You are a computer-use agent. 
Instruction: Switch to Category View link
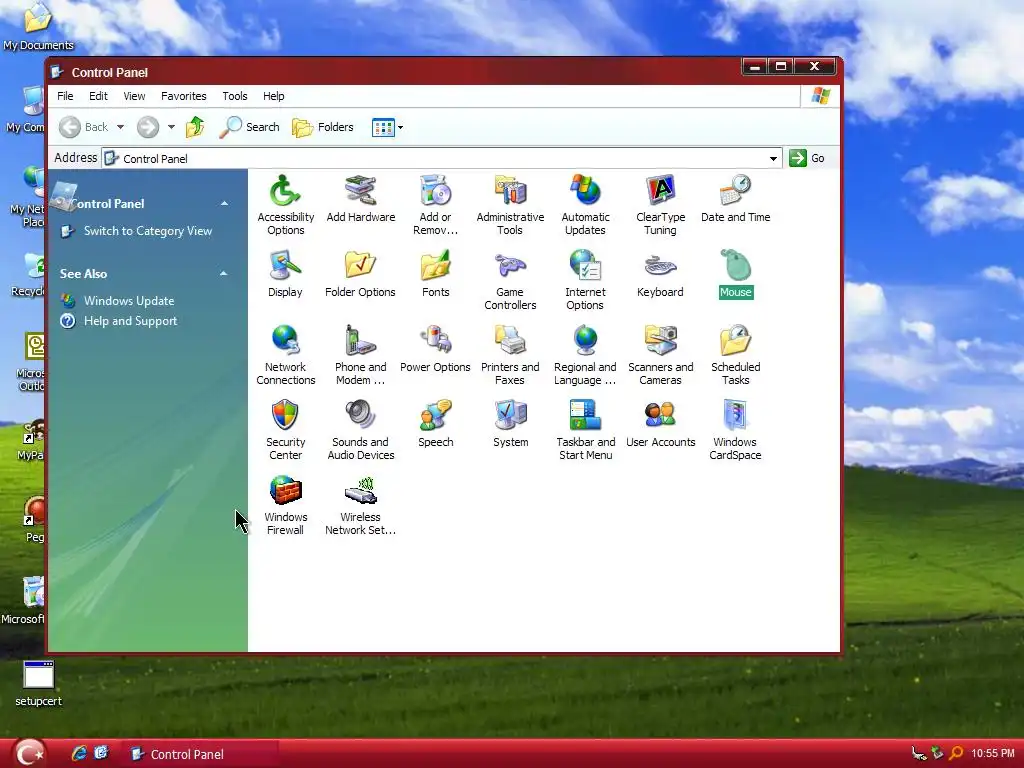coord(148,231)
